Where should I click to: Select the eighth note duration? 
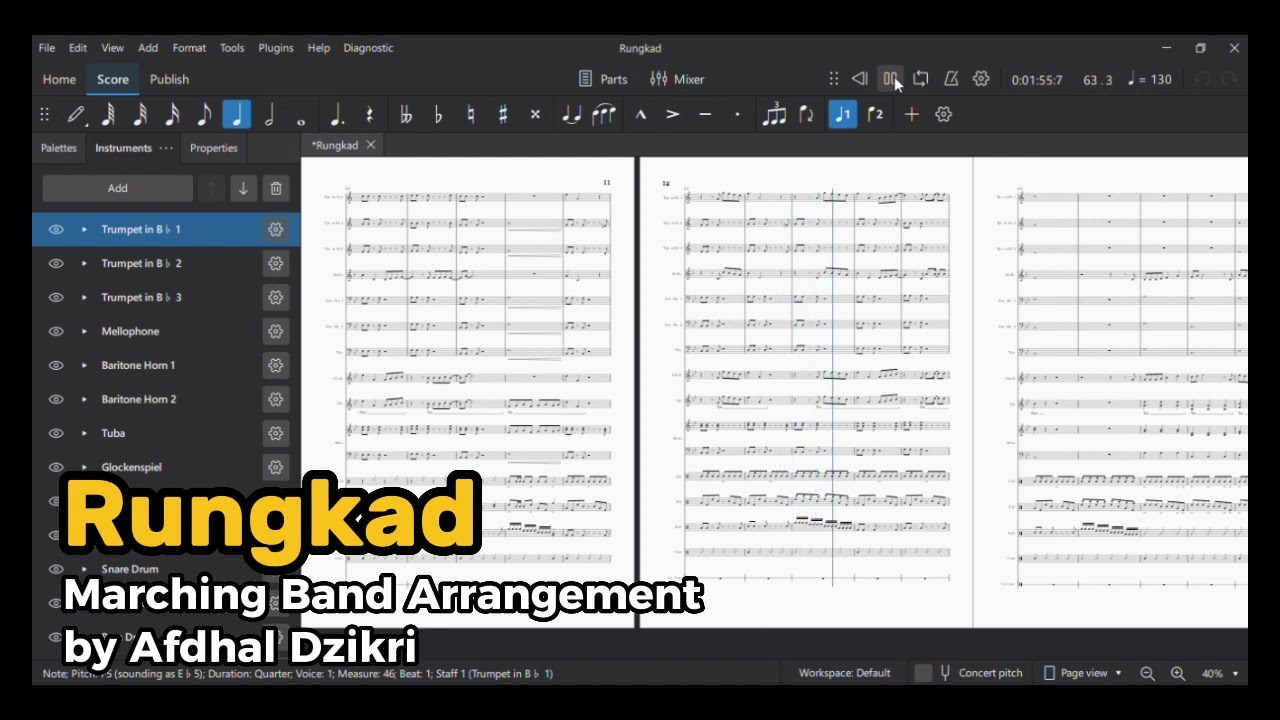tap(204, 115)
